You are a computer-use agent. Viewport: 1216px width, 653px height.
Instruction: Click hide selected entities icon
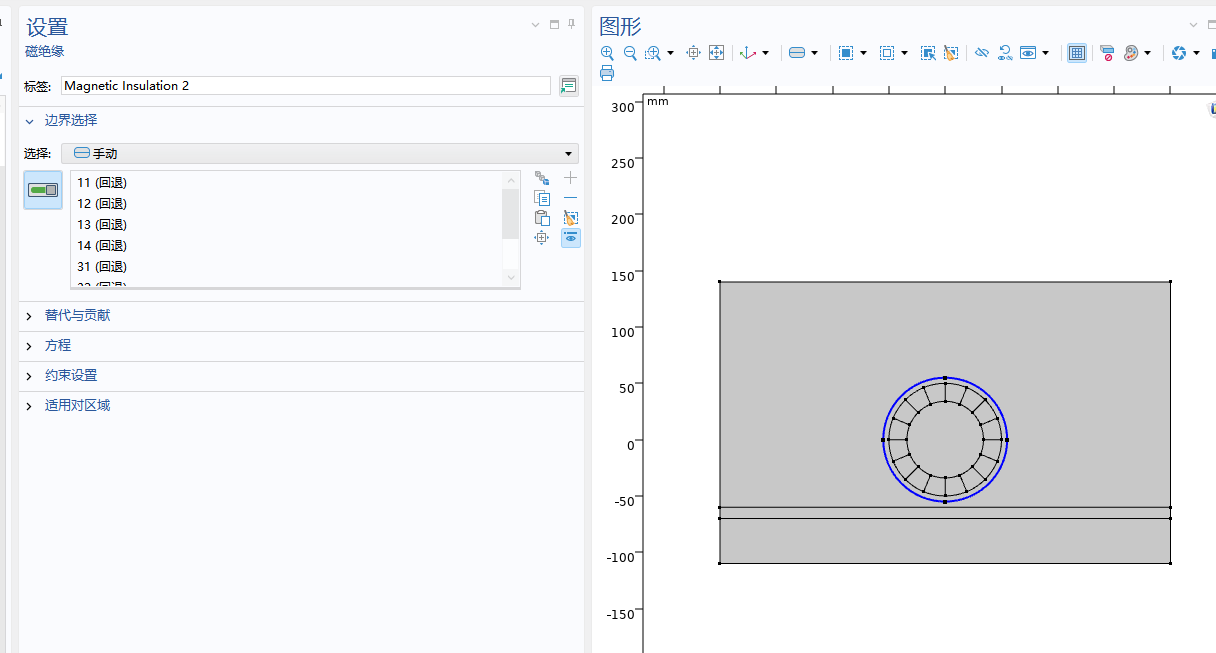click(982, 53)
